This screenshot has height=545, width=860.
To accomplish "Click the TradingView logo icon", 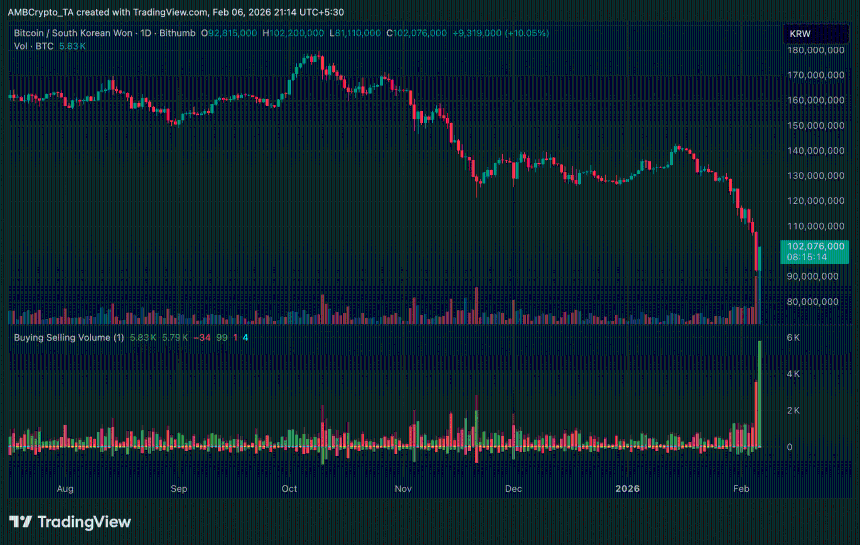I will click(x=19, y=522).
